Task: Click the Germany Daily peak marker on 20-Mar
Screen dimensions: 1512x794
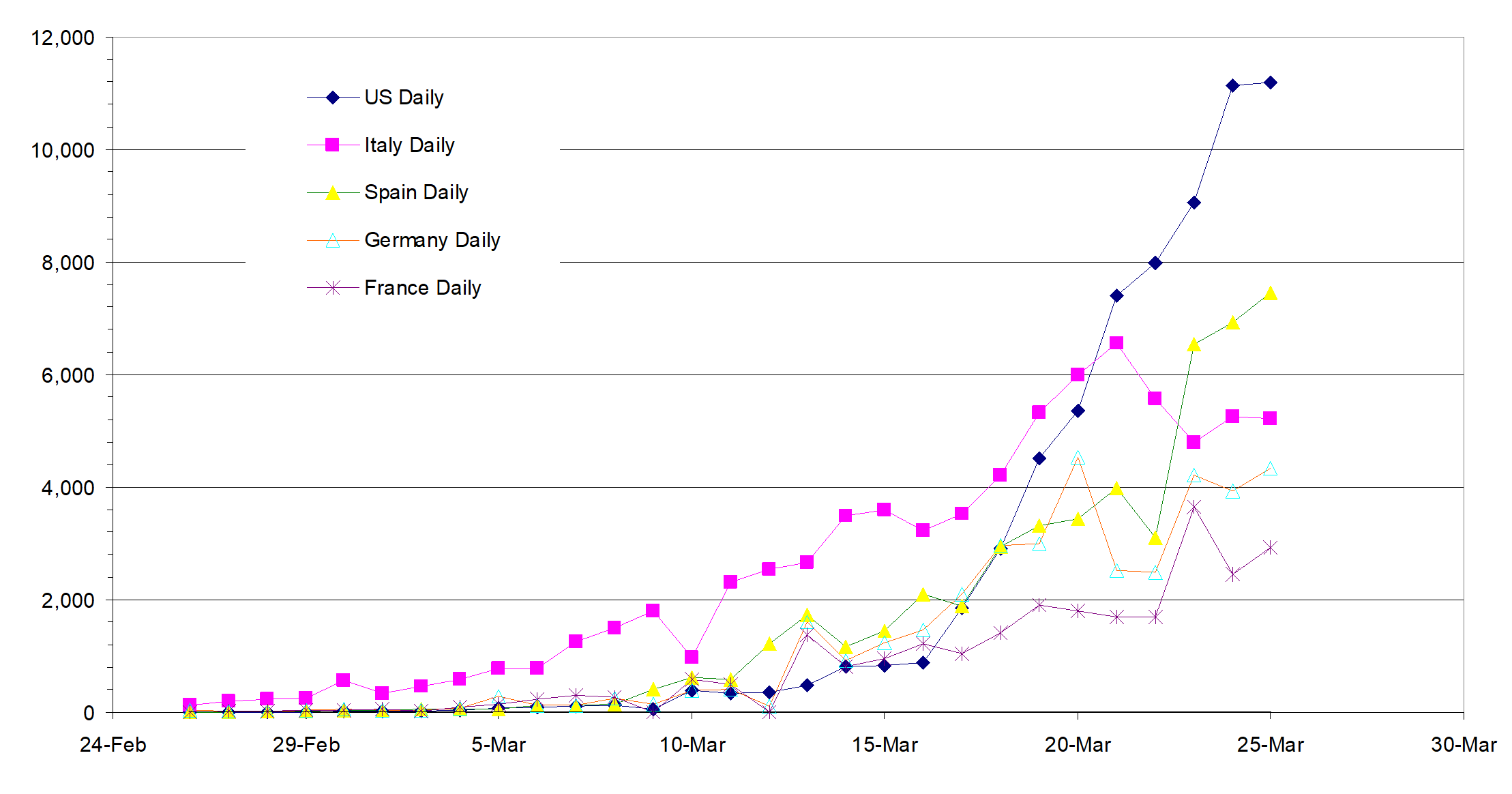Action: (1078, 458)
